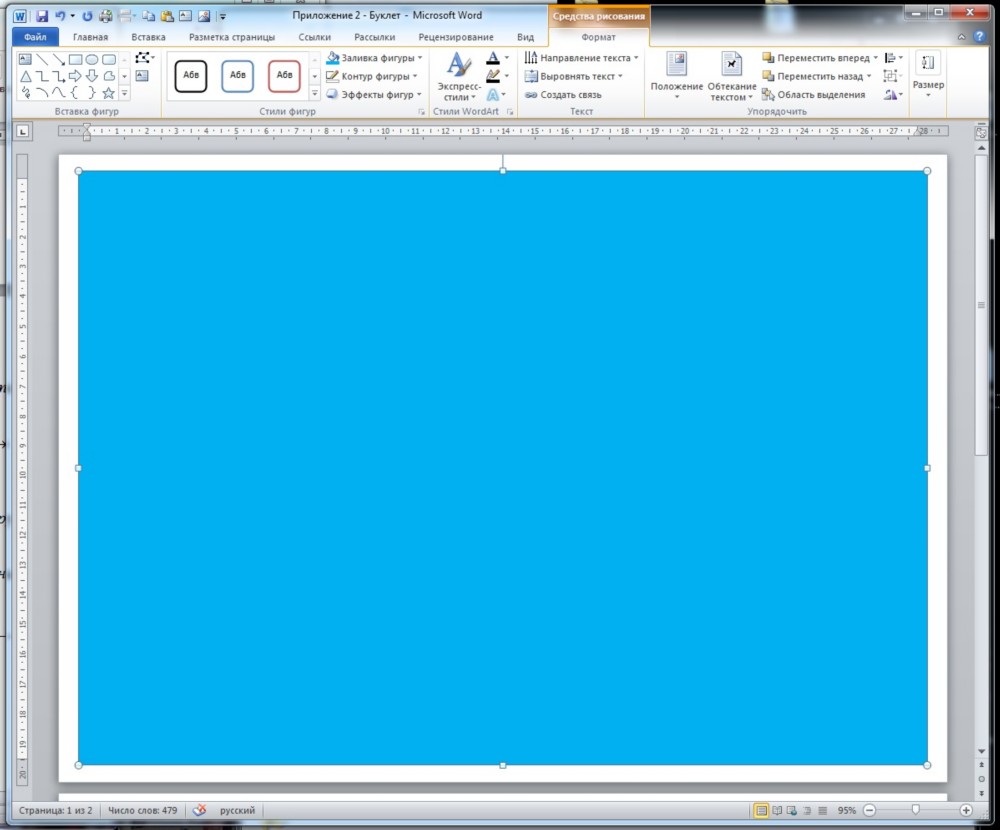This screenshot has width=1000, height=830.
Task: Open the Вставка ribbon tab
Action: [148, 37]
